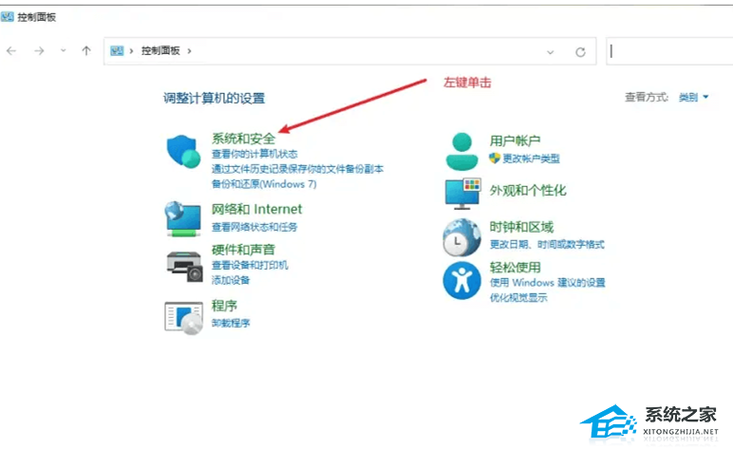Image resolution: width=733 pixels, height=449 pixels.
Task: Open Appearance and Personalization monitor icon
Action: [463, 193]
